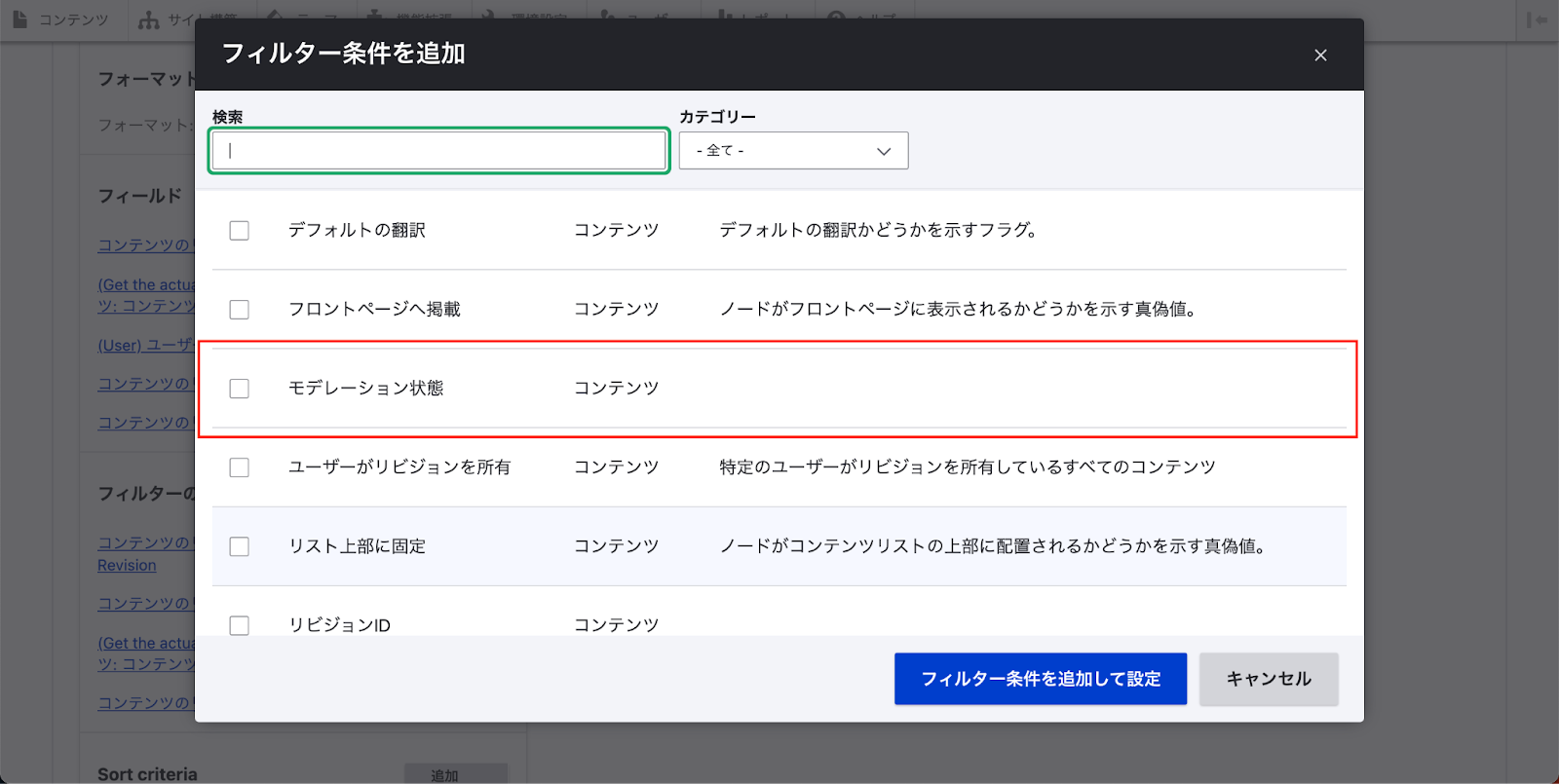The image size is (1559, 784).
Task: Open the (User) ユーザ link in background
Action: click(x=146, y=346)
